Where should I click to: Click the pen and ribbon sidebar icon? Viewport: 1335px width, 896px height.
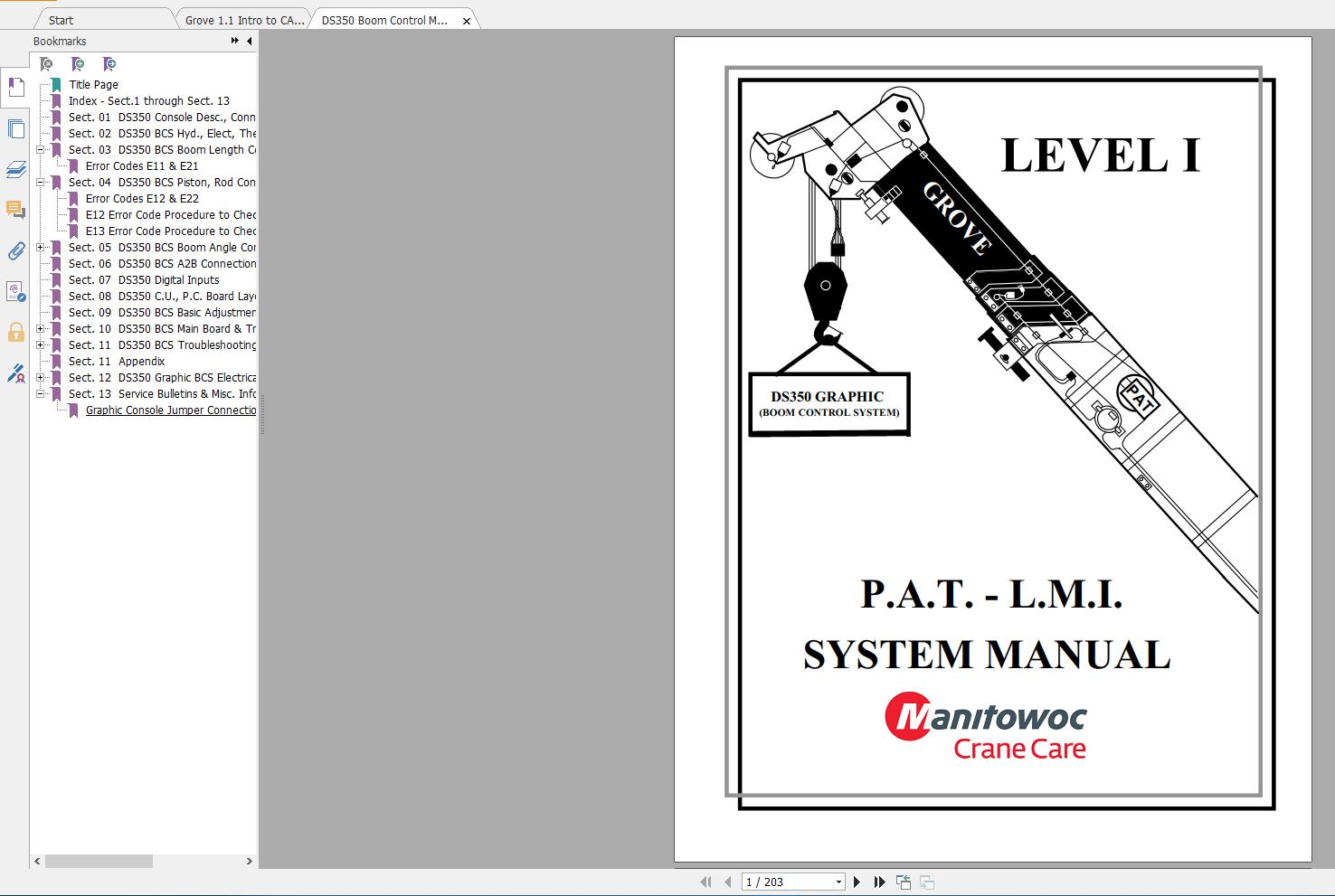(15, 373)
